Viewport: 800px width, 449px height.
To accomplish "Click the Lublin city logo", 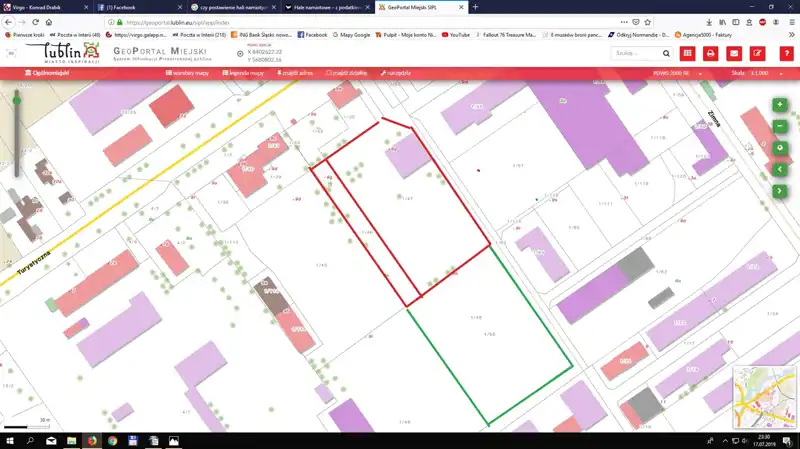I will point(63,53).
